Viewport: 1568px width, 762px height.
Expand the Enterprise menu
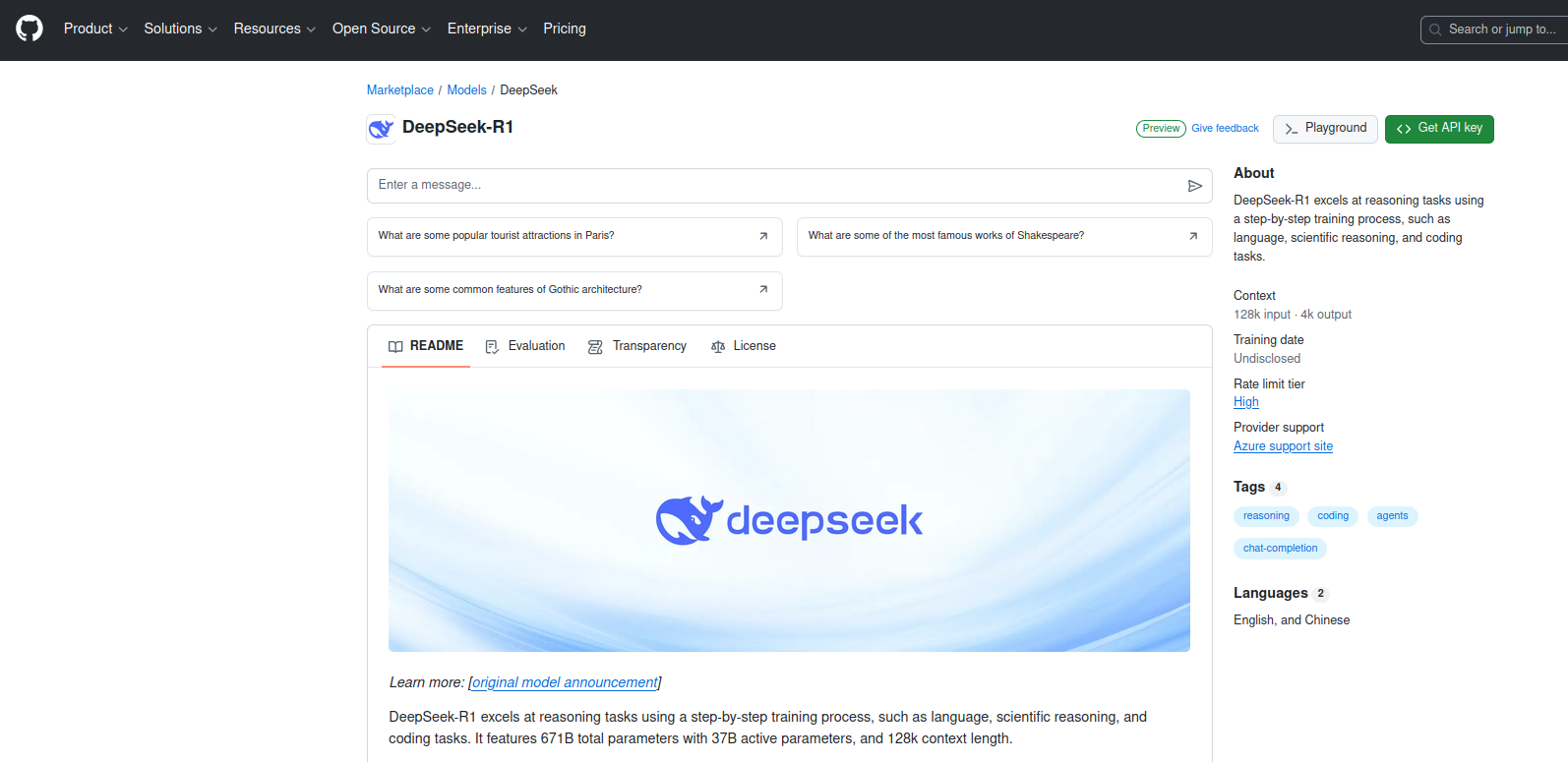point(487,29)
